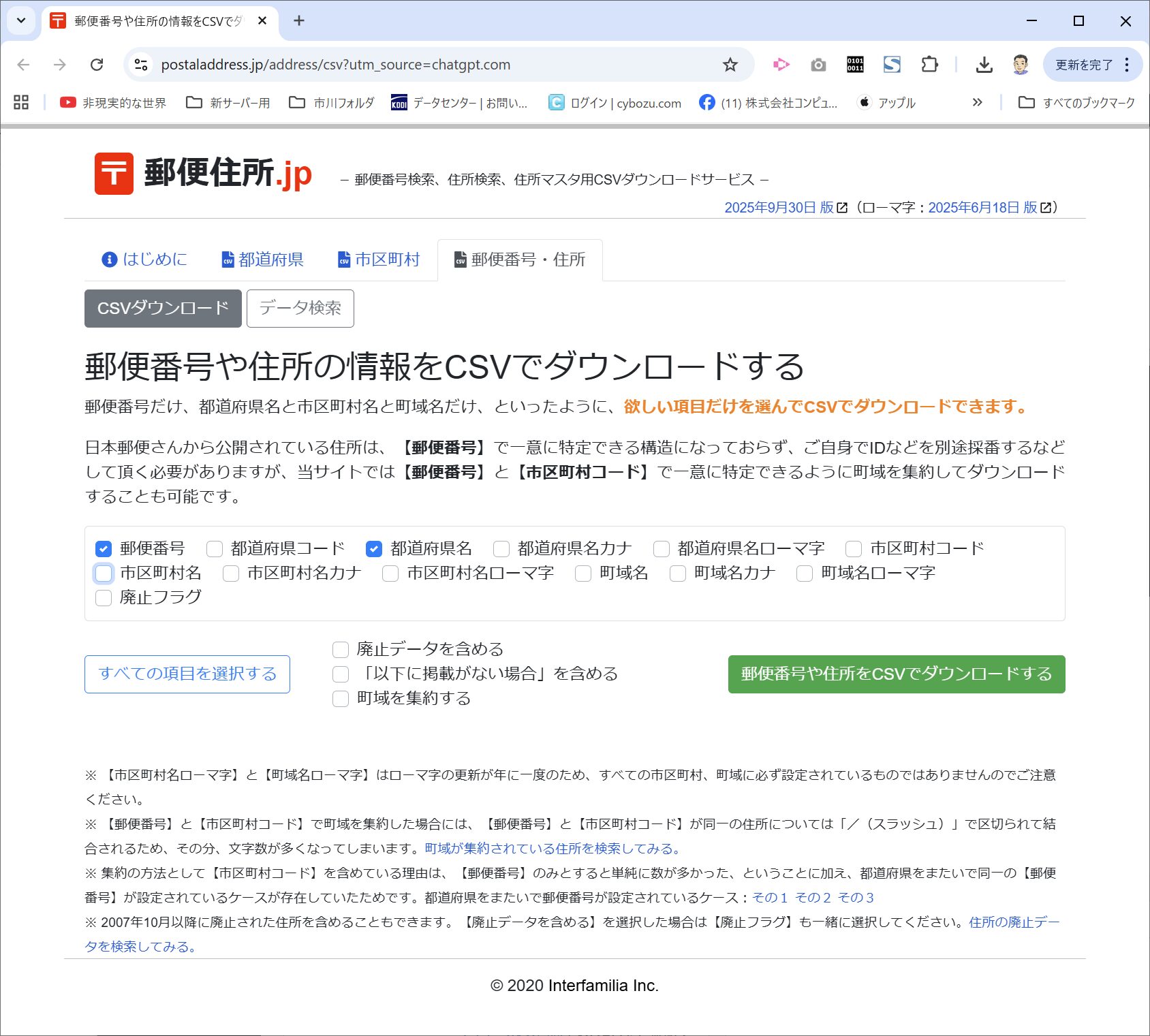Open the Chrome downloads icon
The image size is (1150, 1036).
tap(983, 65)
